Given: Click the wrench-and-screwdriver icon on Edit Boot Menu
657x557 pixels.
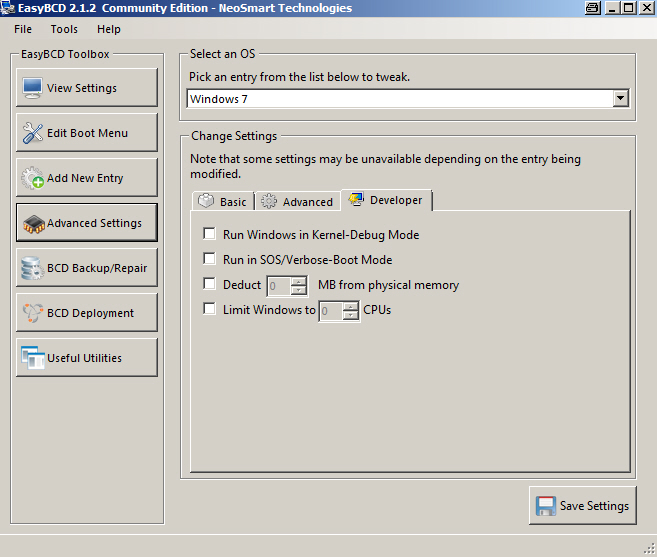Looking at the screenshot, I should click(33, 133).
